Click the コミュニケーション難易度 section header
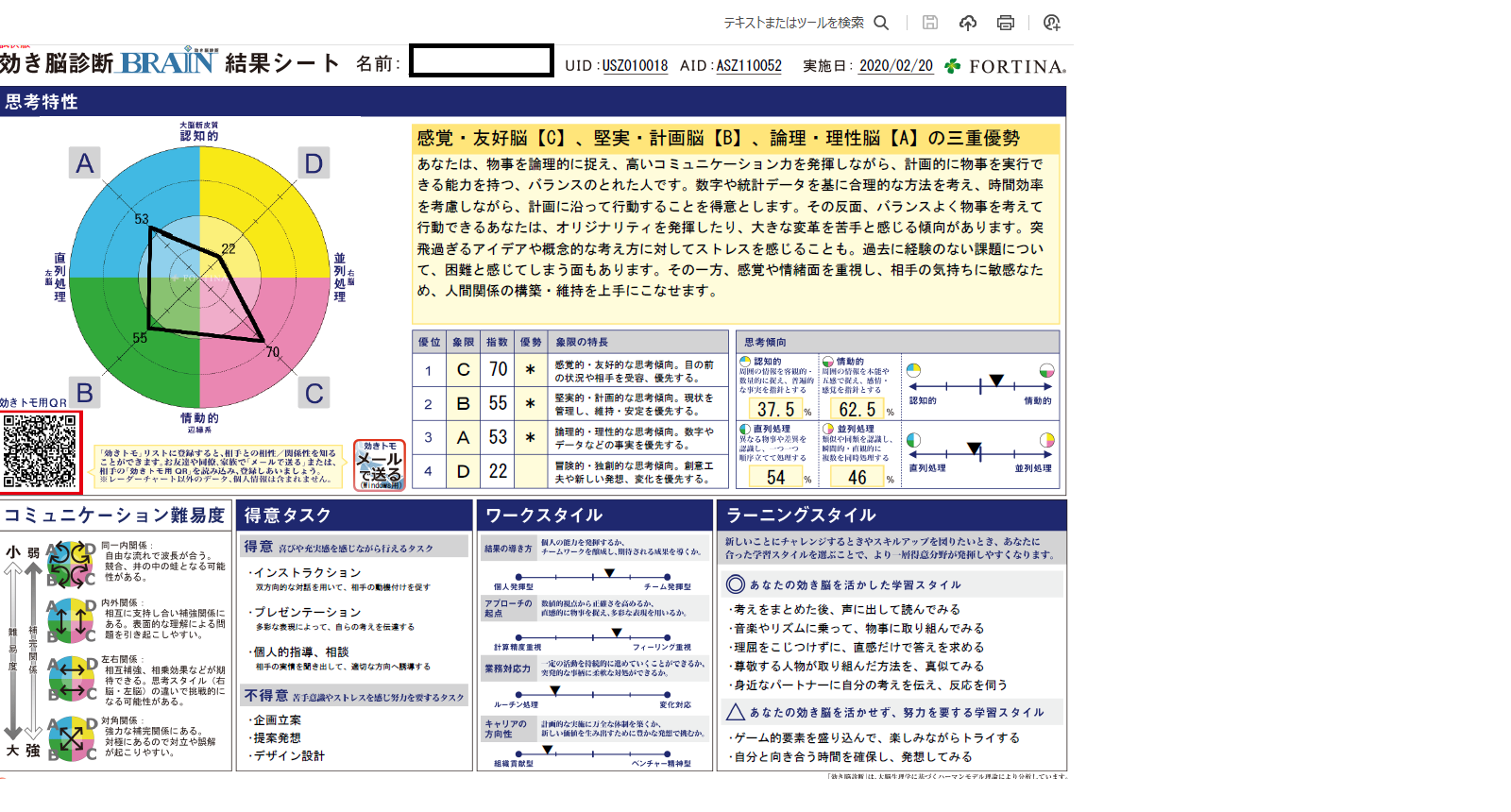 (115, 516)
